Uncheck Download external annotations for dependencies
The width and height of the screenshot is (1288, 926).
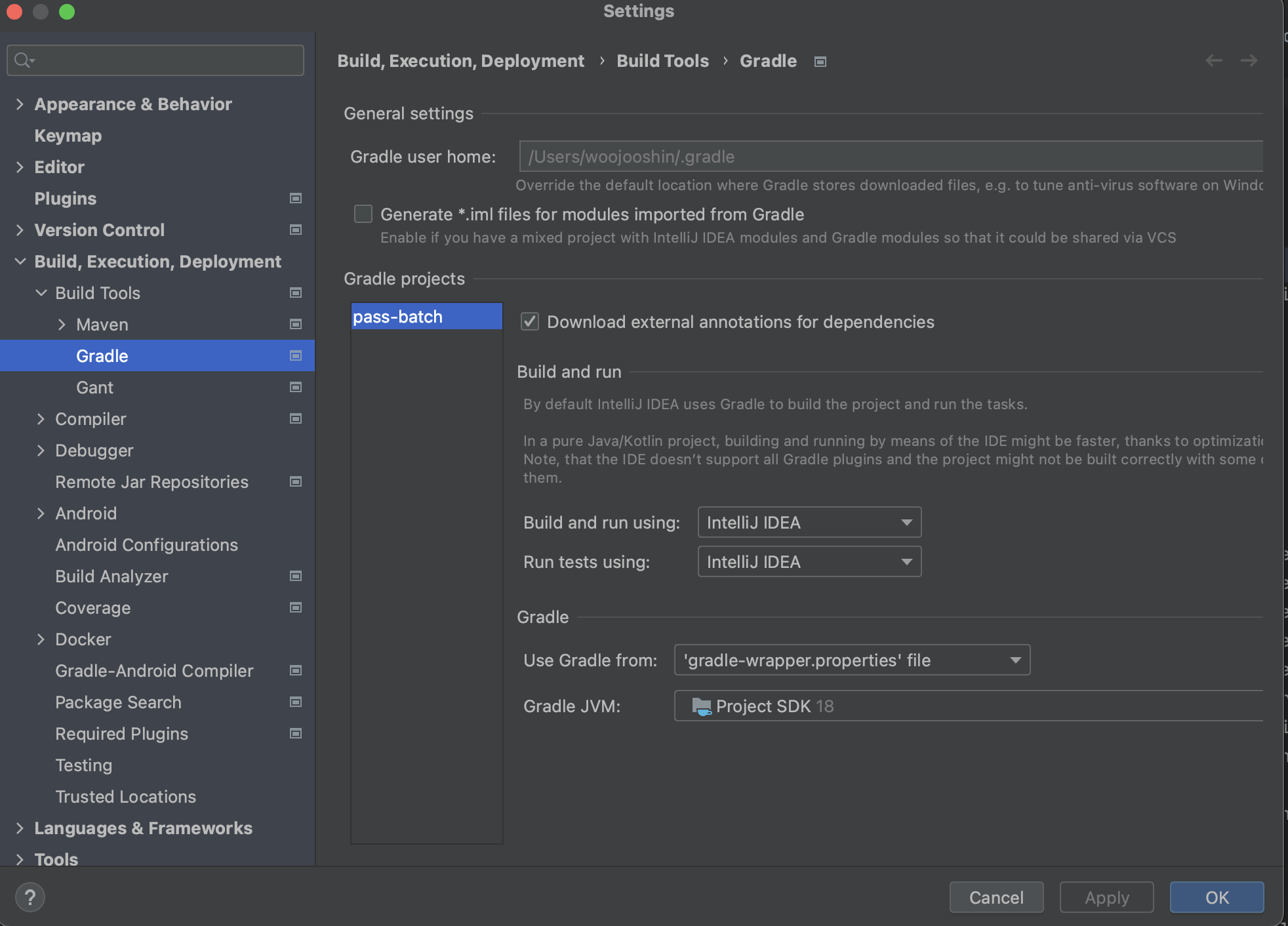(x=529, y=321)
